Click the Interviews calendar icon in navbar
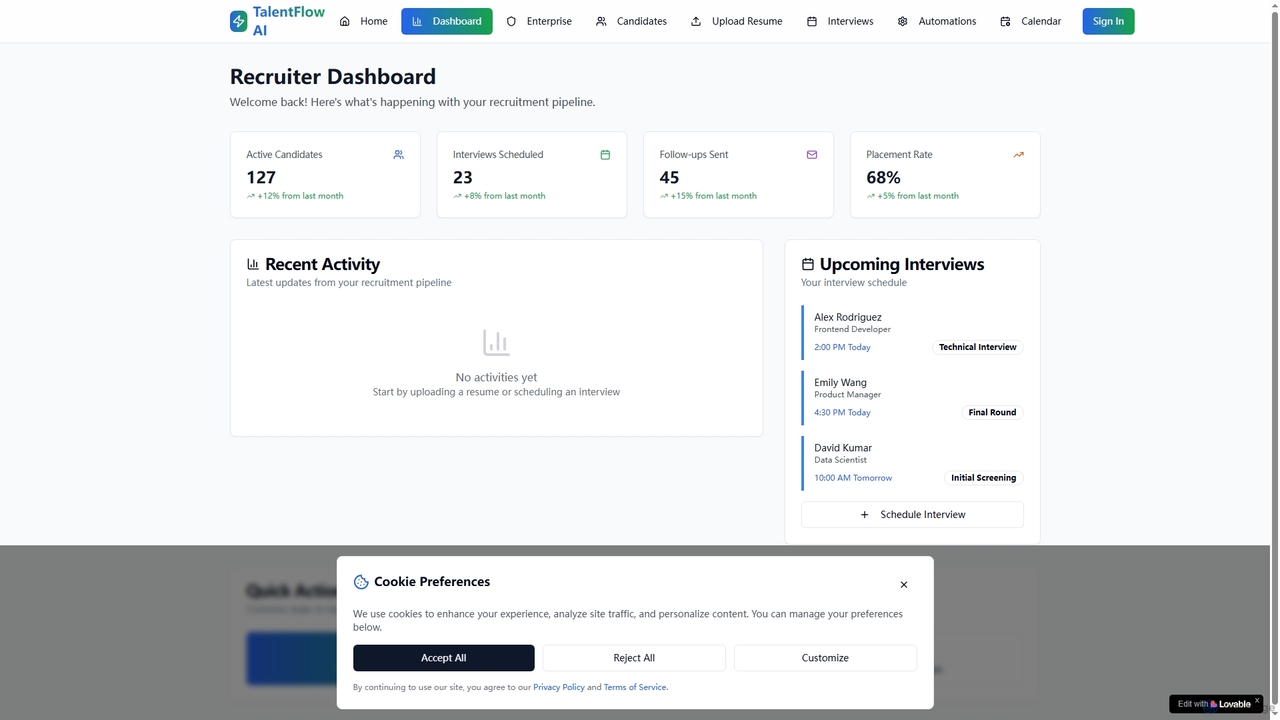The height and width of the screenshot is (720, 1280). [x=812, y=21]
